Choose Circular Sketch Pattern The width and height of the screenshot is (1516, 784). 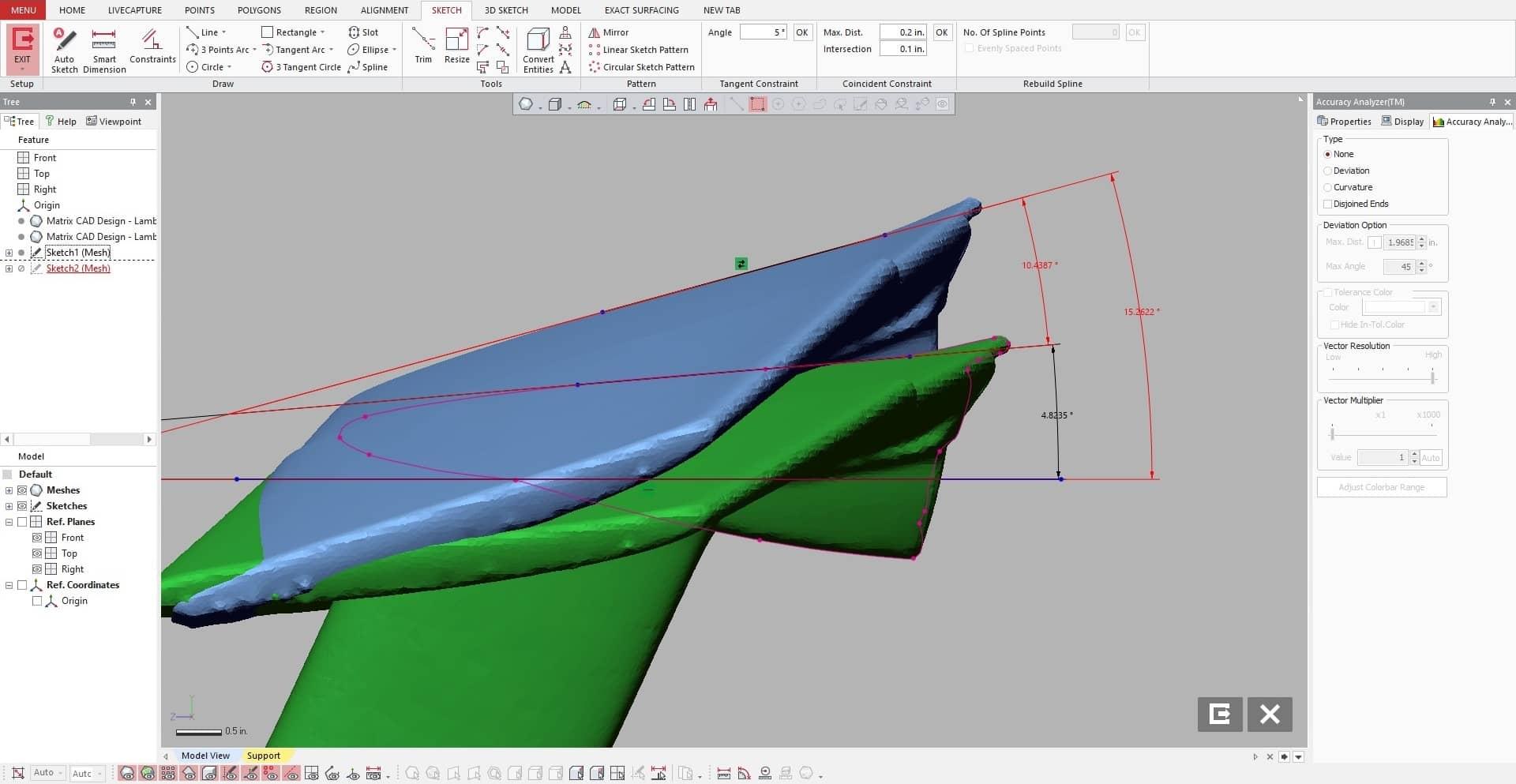pyautogui.click(x=642, y=67)
